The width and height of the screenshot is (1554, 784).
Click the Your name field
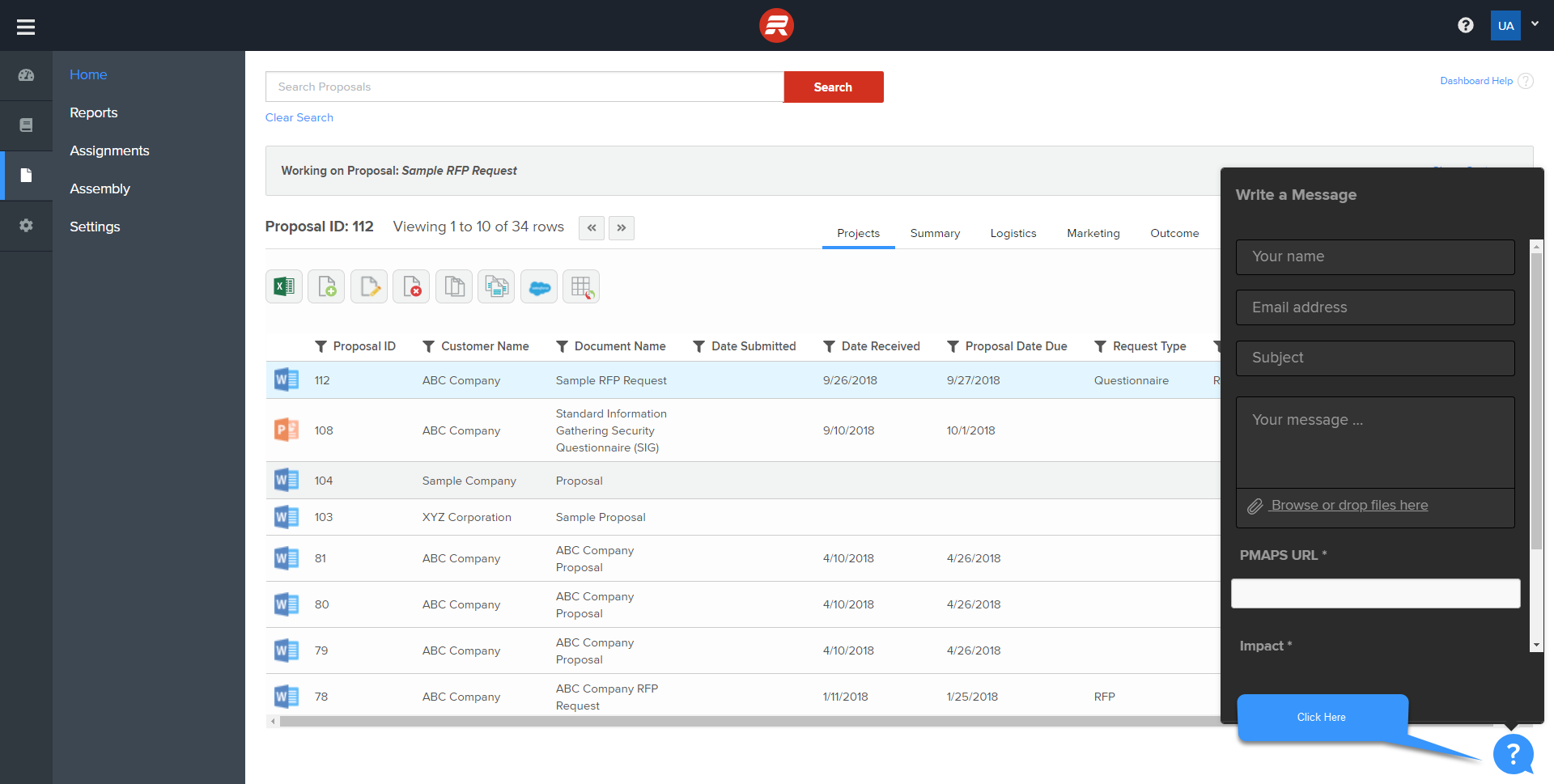tap(1375, 256)
